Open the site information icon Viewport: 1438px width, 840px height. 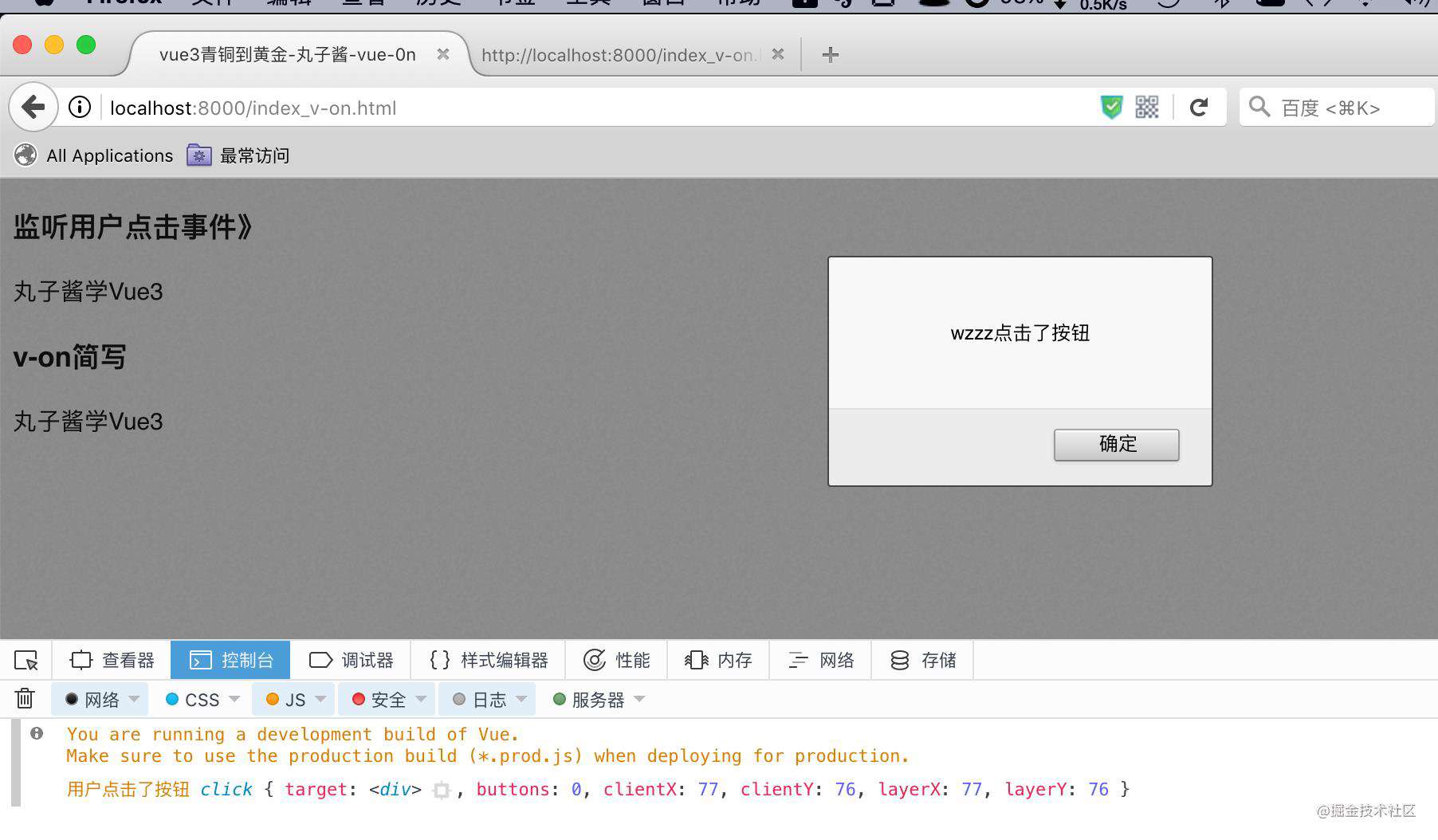80,107
